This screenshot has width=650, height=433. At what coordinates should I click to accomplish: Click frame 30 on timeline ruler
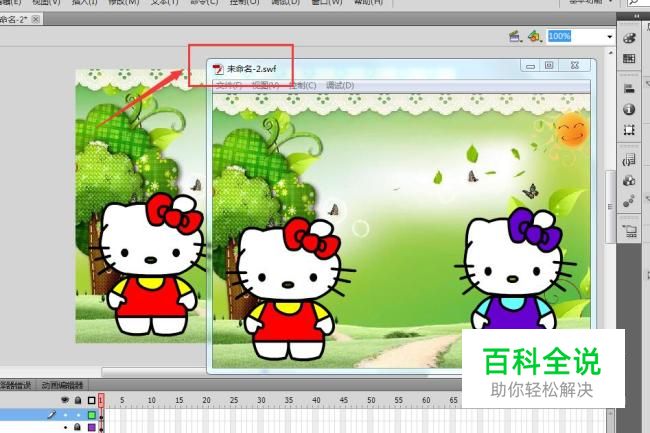[x=261, y=400]
